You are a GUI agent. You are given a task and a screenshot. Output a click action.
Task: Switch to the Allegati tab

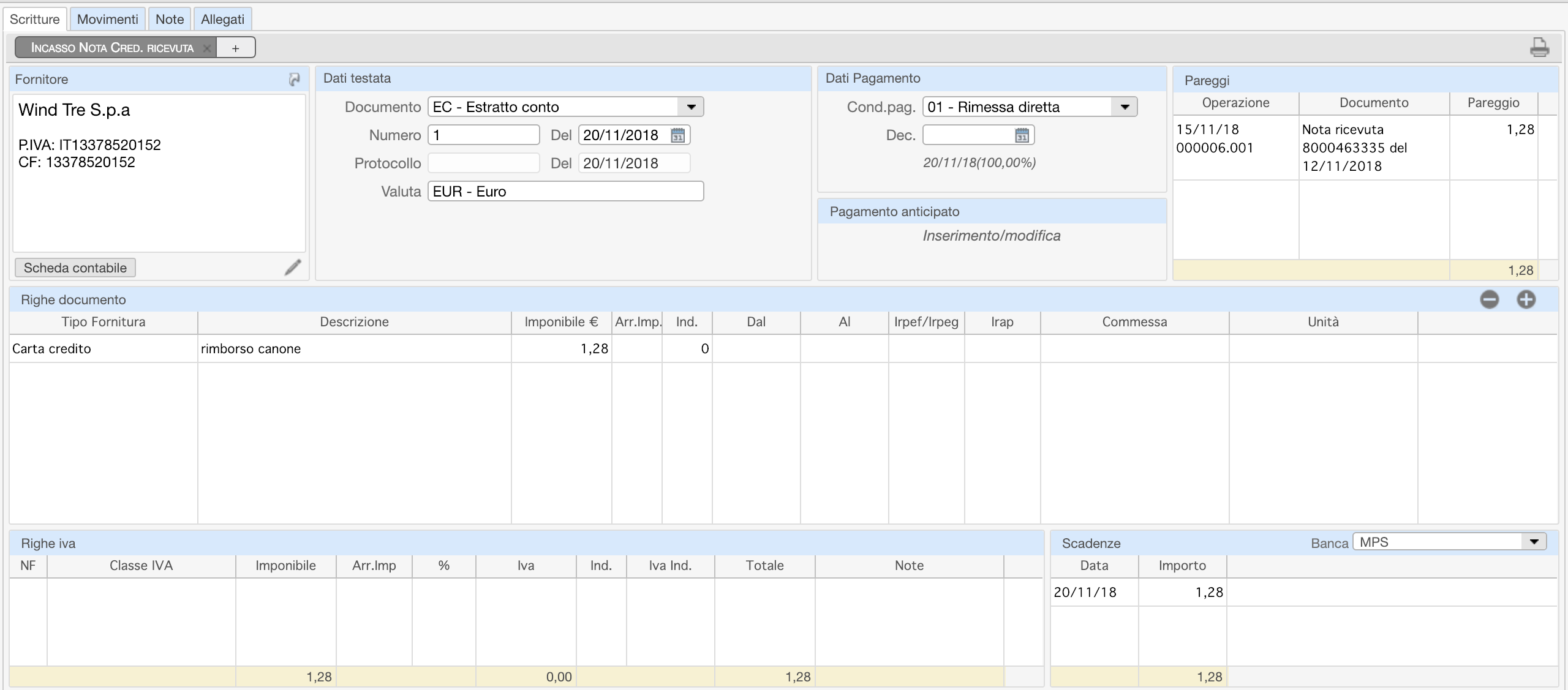223,19
